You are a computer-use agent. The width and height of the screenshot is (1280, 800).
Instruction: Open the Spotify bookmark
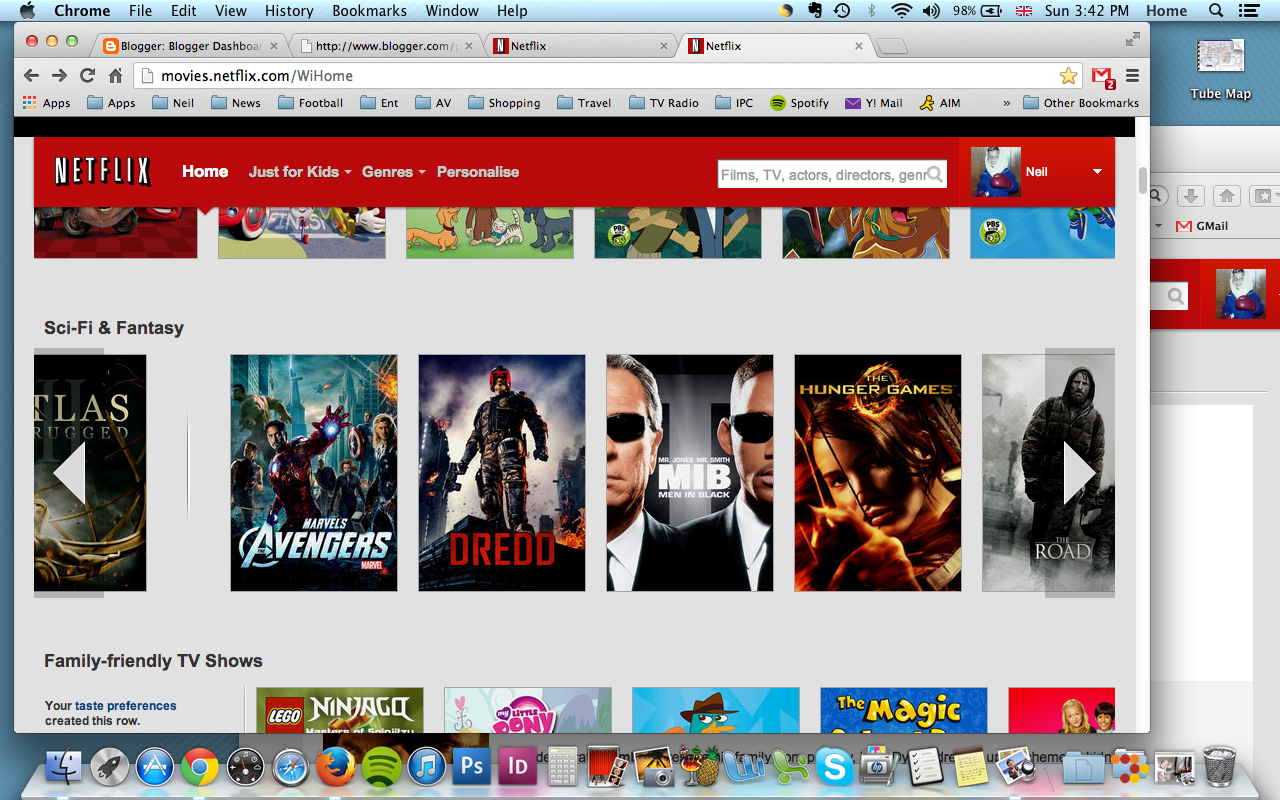click(x=799, y=103)
